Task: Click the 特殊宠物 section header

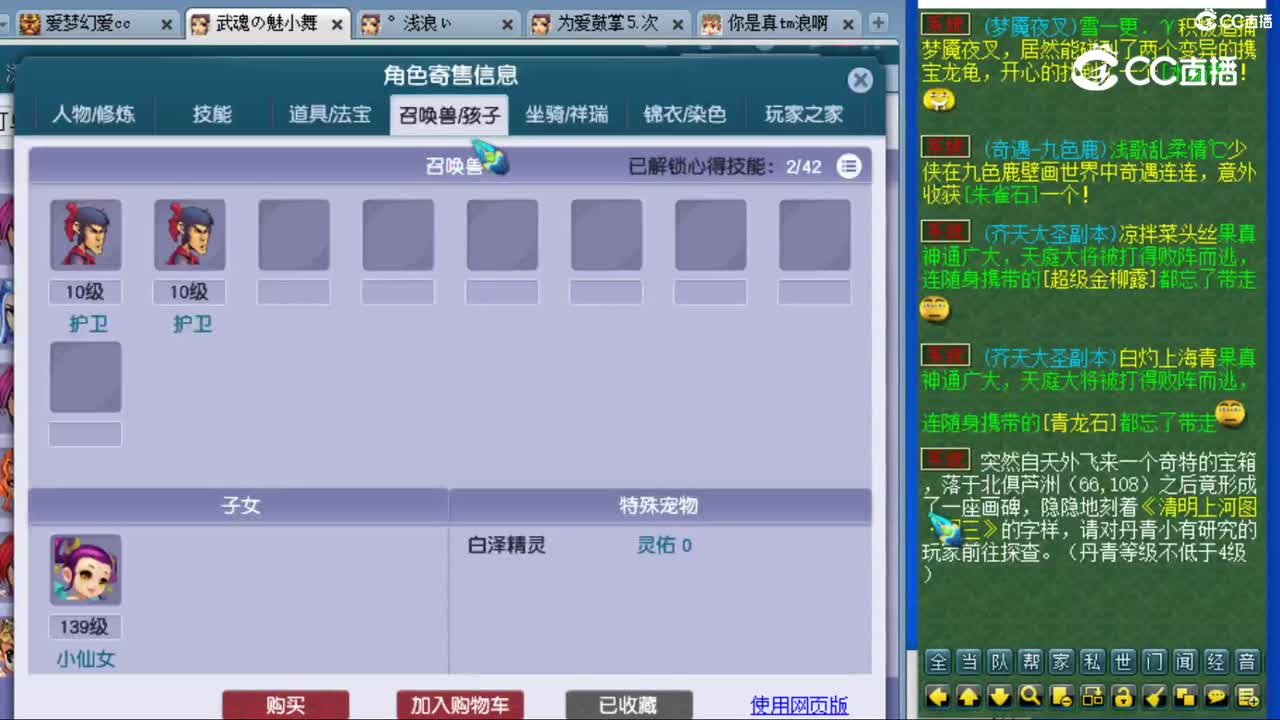Action: coord(659,506)
